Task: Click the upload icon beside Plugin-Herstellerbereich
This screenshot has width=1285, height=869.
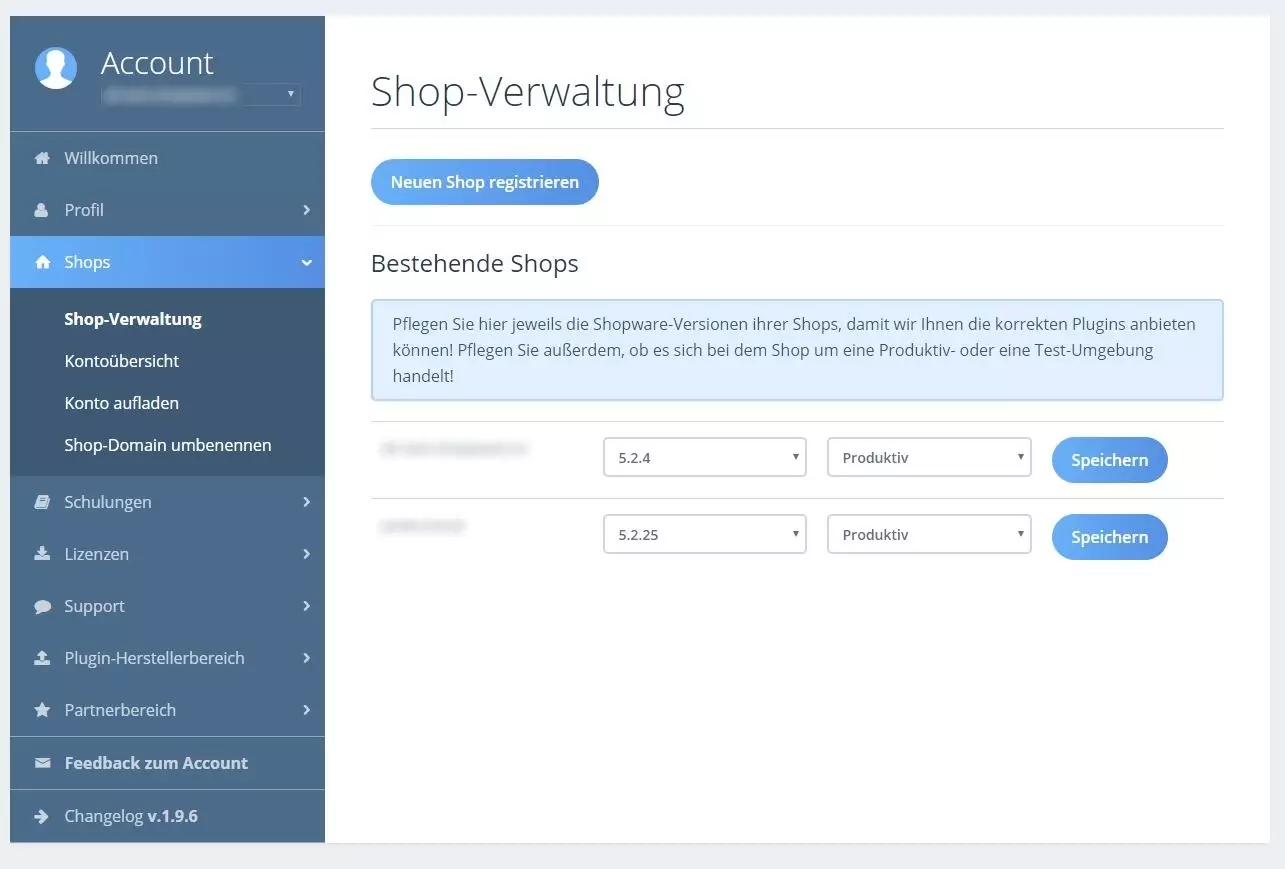Action: pyautogui.click(x=42, y=658)
